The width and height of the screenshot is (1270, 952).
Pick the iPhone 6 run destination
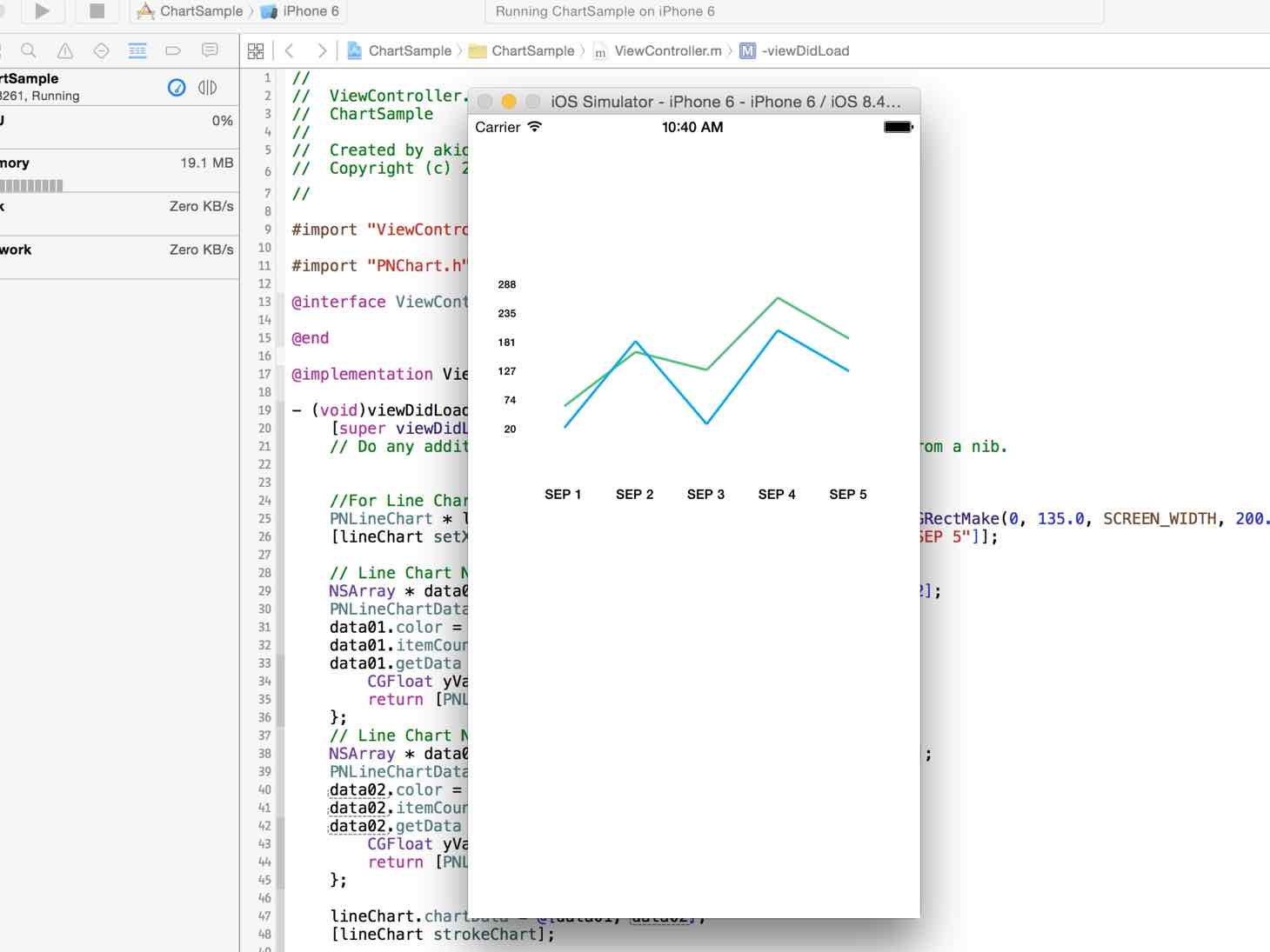click(300, 11)
